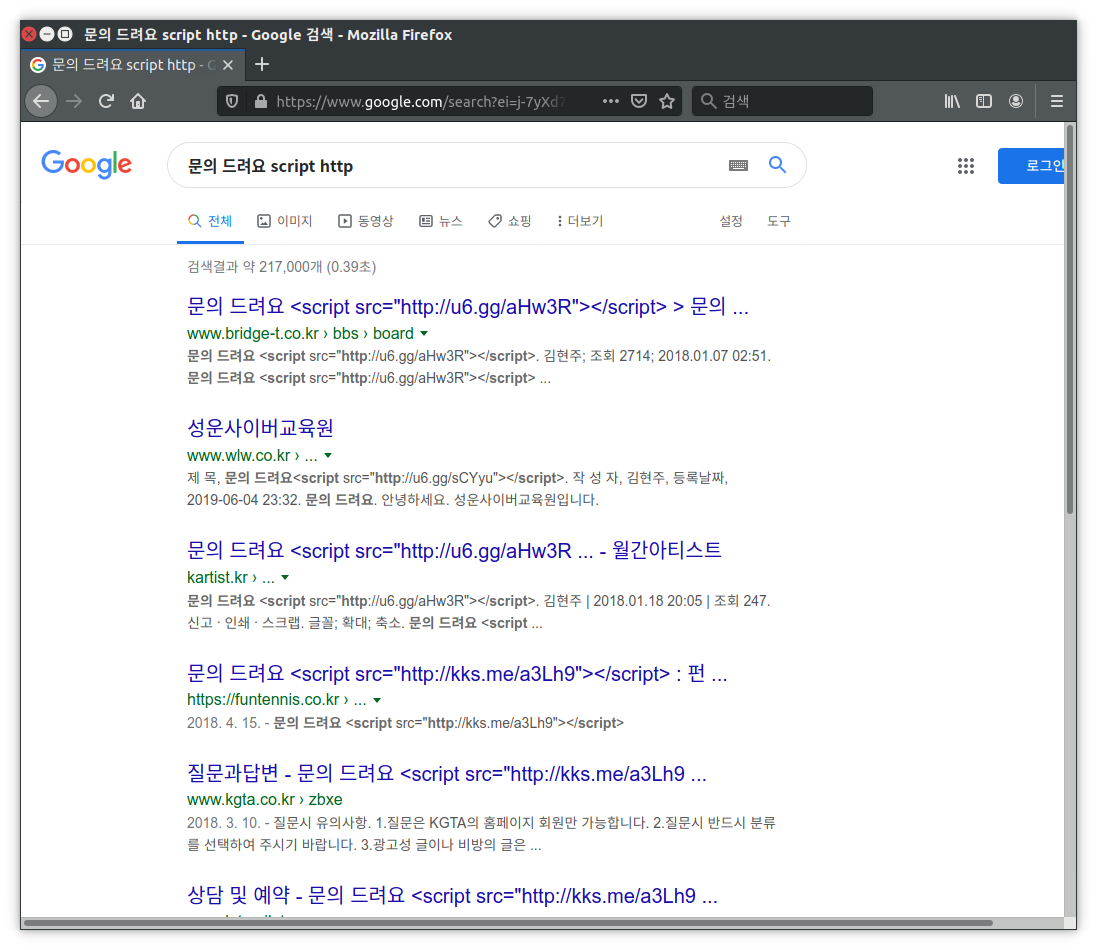Image resolution: width=1097 pixels, height=950 pixels.
Task: Switch to the 이미지 tab
Action: tap(285, 221)
